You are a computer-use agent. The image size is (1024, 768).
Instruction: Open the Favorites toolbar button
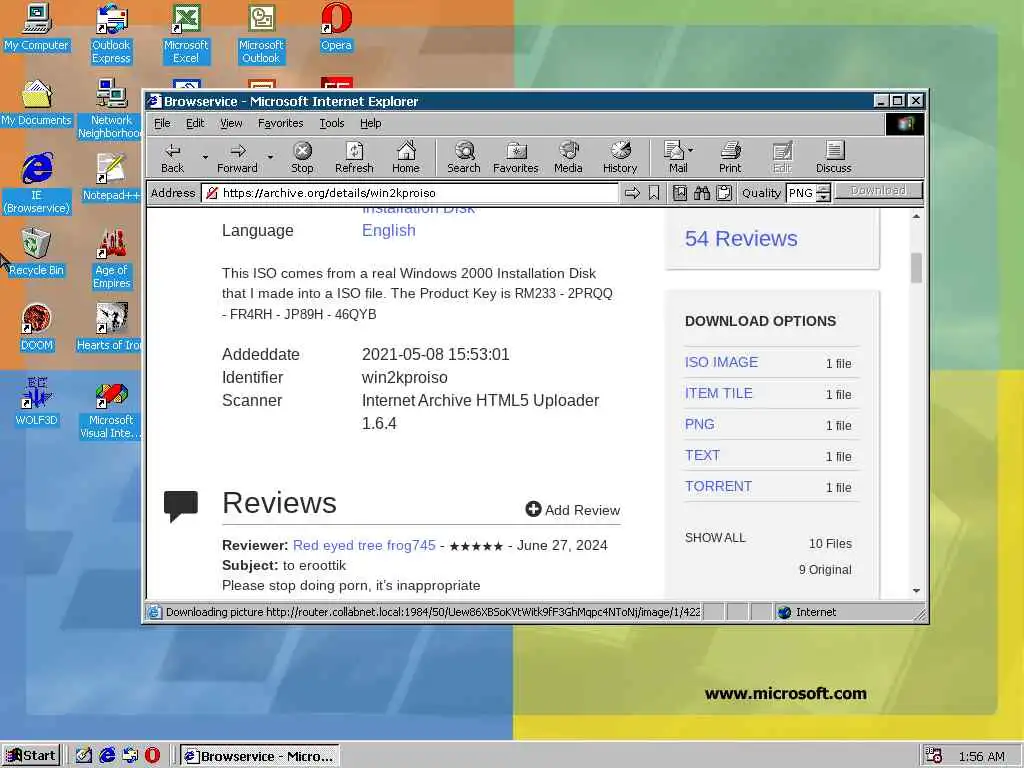coord(515,157)
